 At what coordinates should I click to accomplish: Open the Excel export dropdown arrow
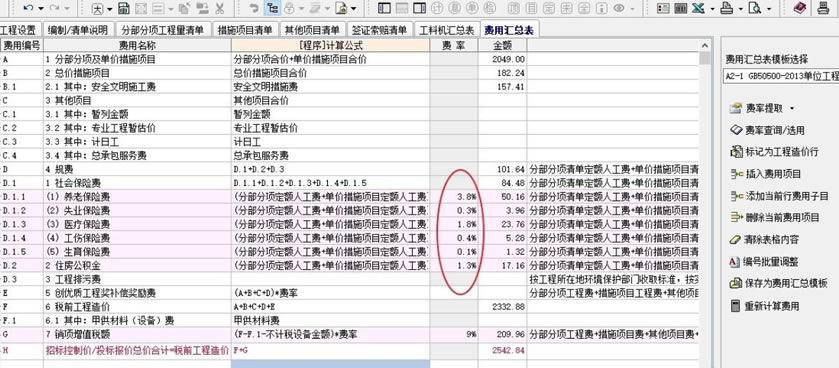pyautogui.click(x=712, y=9)
